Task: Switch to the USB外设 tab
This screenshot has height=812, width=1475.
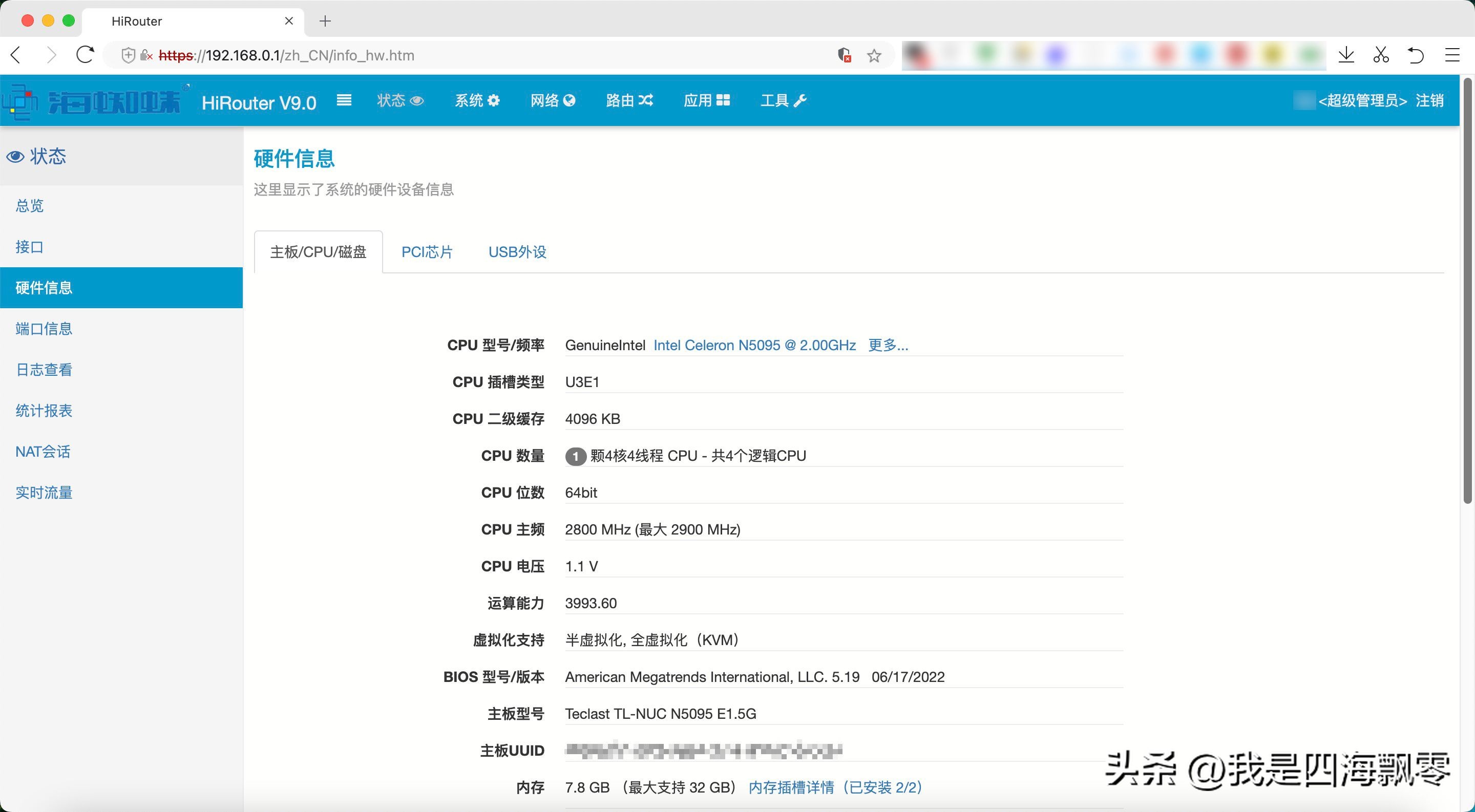Action: point(517,252)
